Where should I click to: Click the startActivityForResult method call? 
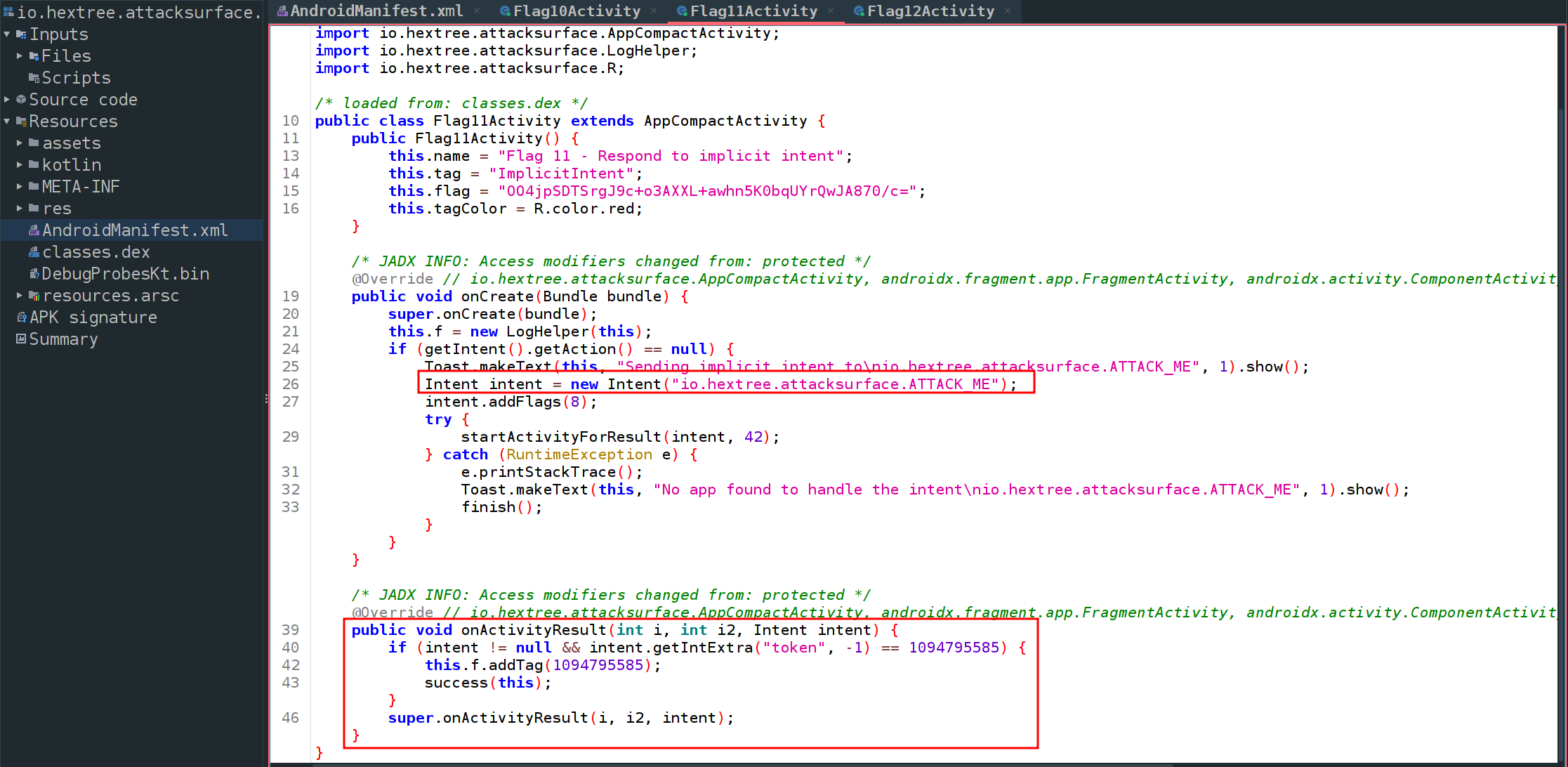click(561, 437)
